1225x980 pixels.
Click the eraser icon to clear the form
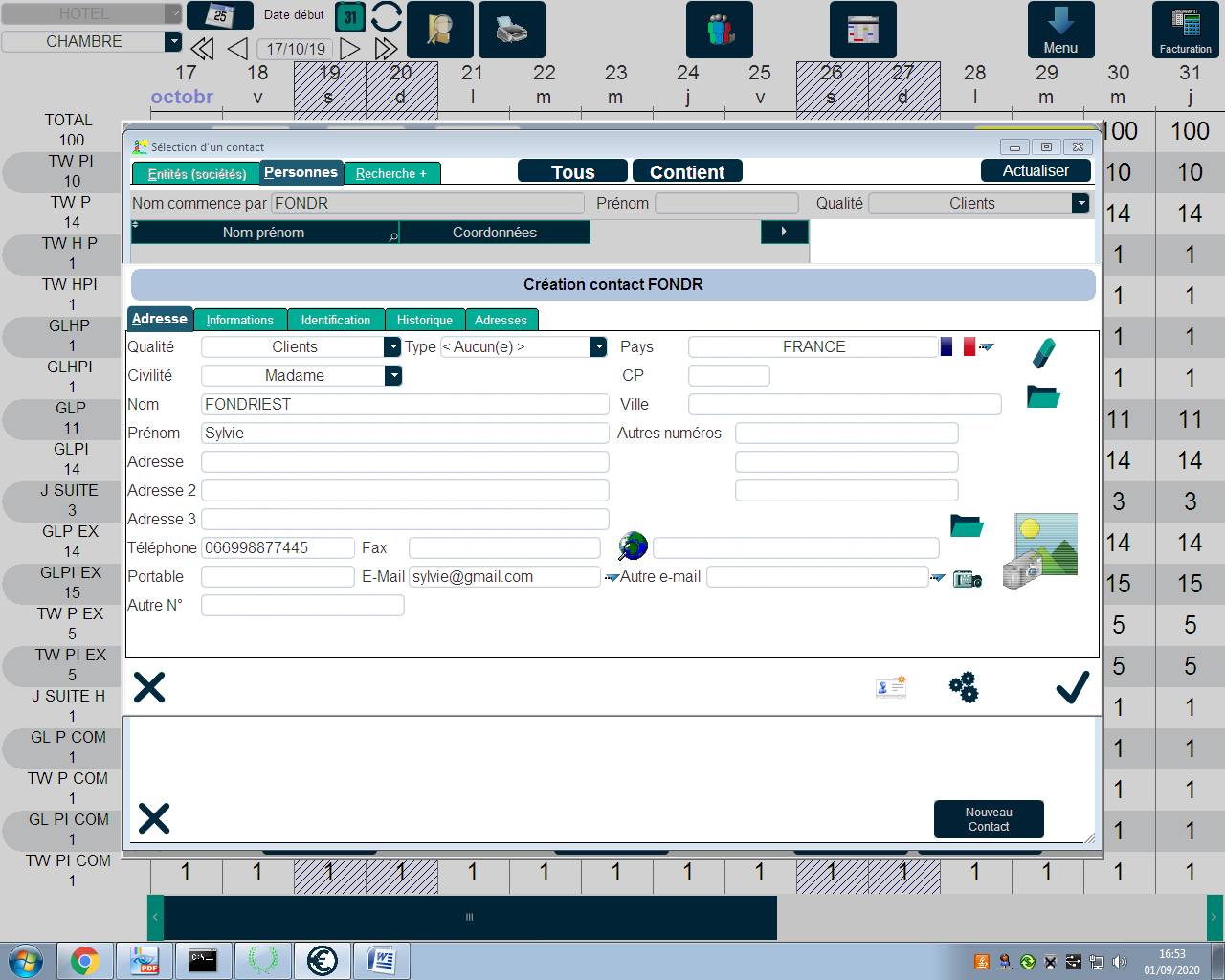coord(1043,352)
